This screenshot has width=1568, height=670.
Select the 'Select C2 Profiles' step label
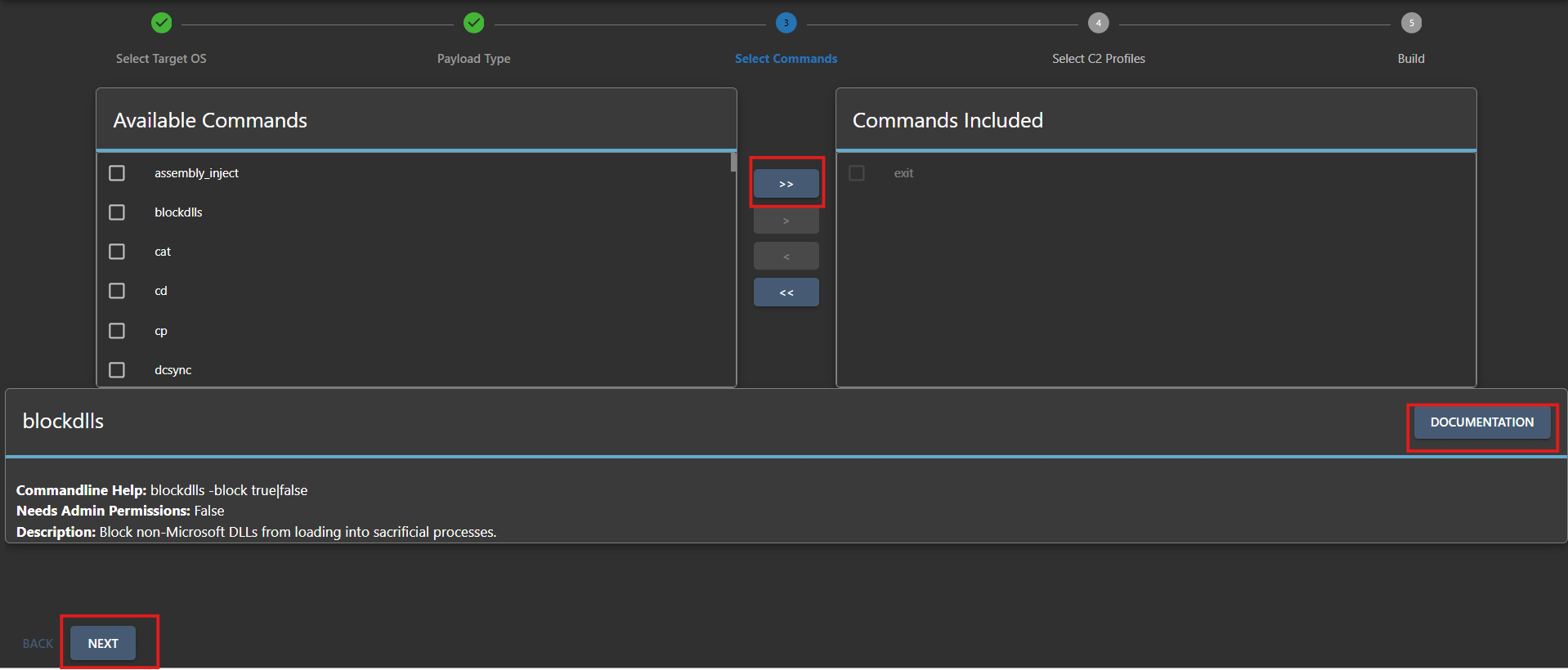click(x=1099, y=59)
